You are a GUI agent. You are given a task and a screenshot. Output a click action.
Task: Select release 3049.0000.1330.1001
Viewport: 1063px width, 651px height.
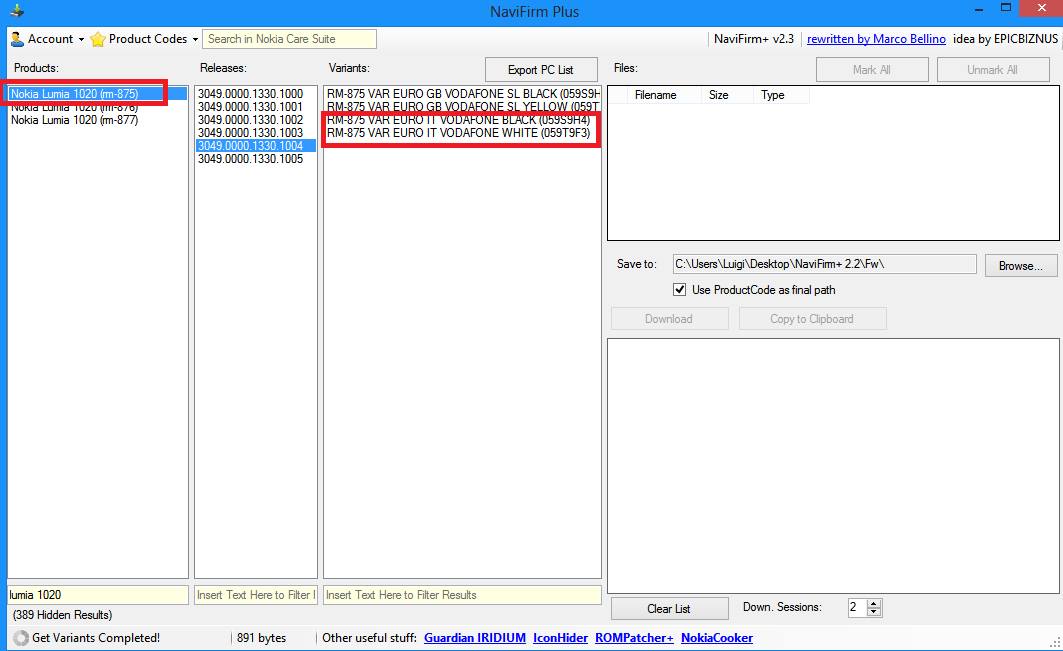256,106
